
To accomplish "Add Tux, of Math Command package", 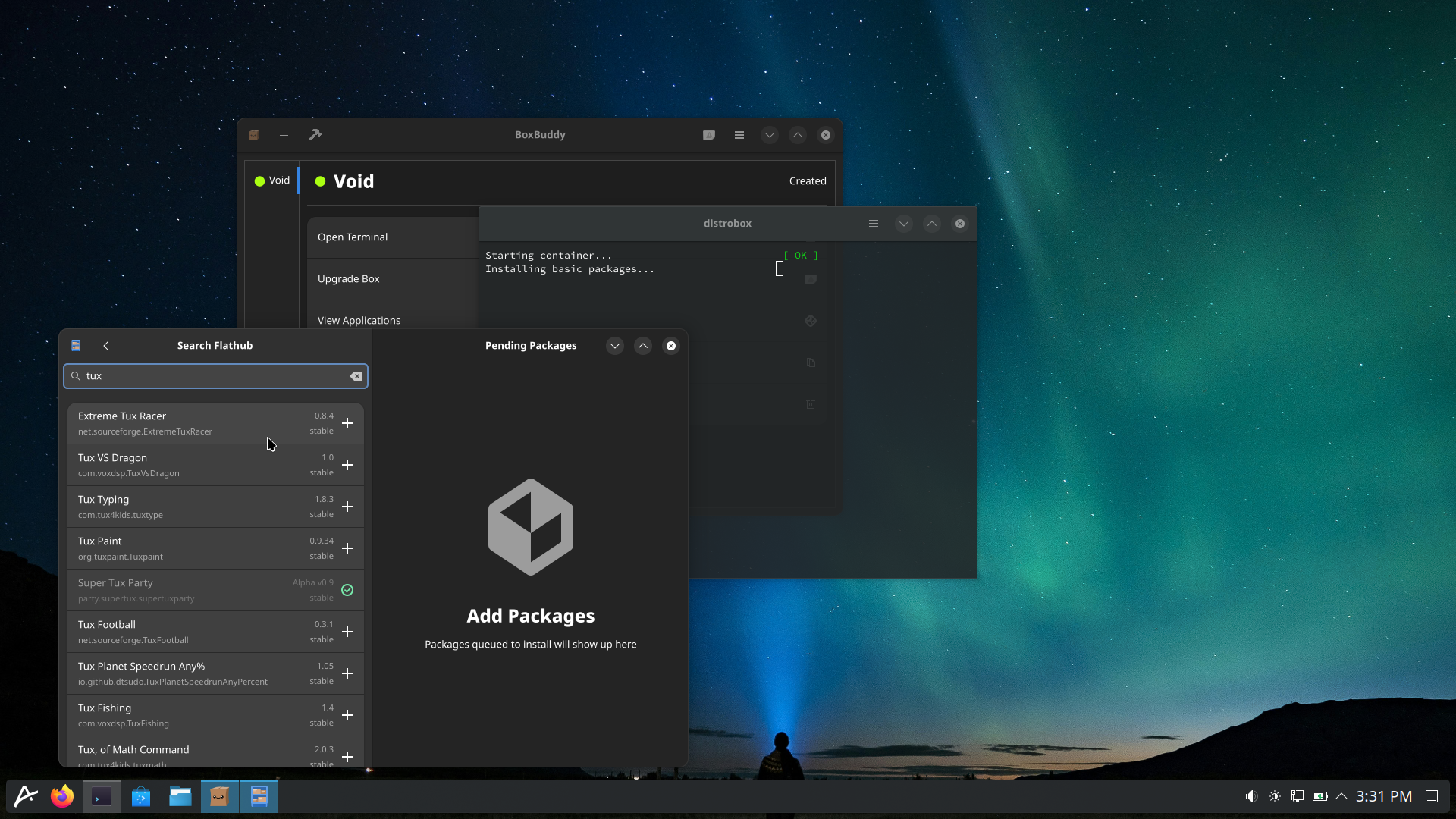I will (347, 757).
